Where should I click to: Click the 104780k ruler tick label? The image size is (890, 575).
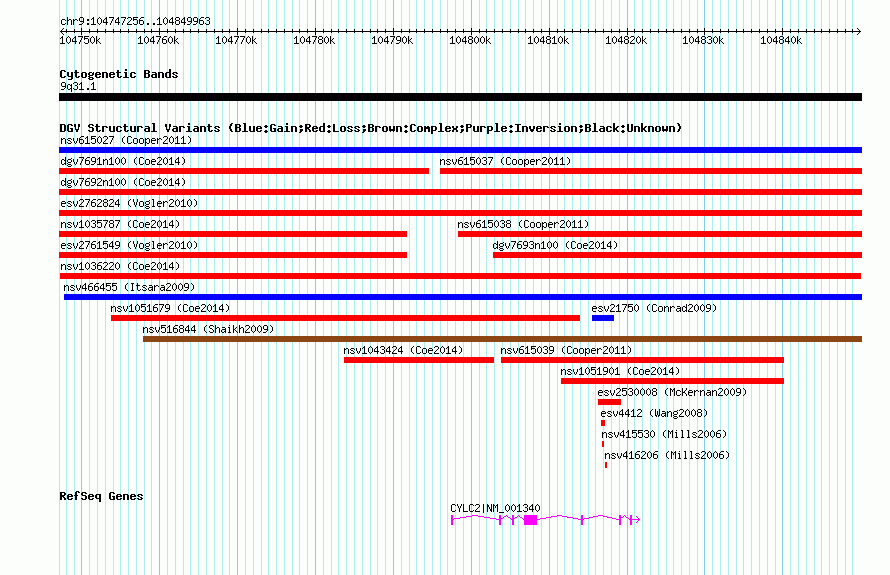(x=314, y=40)
